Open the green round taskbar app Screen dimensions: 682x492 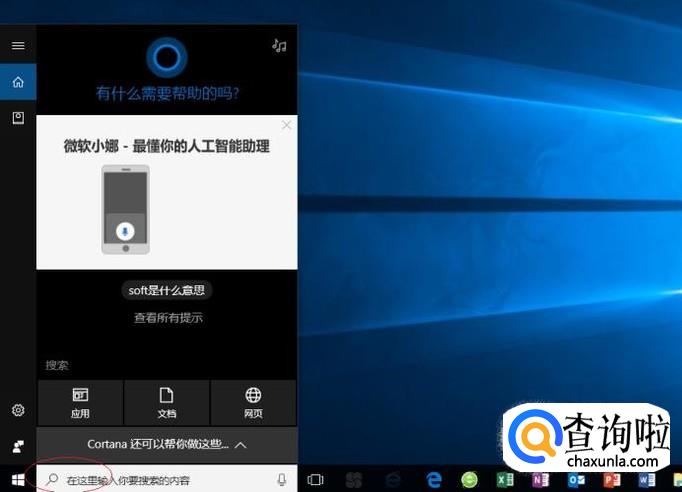click(x=469, y=480)
